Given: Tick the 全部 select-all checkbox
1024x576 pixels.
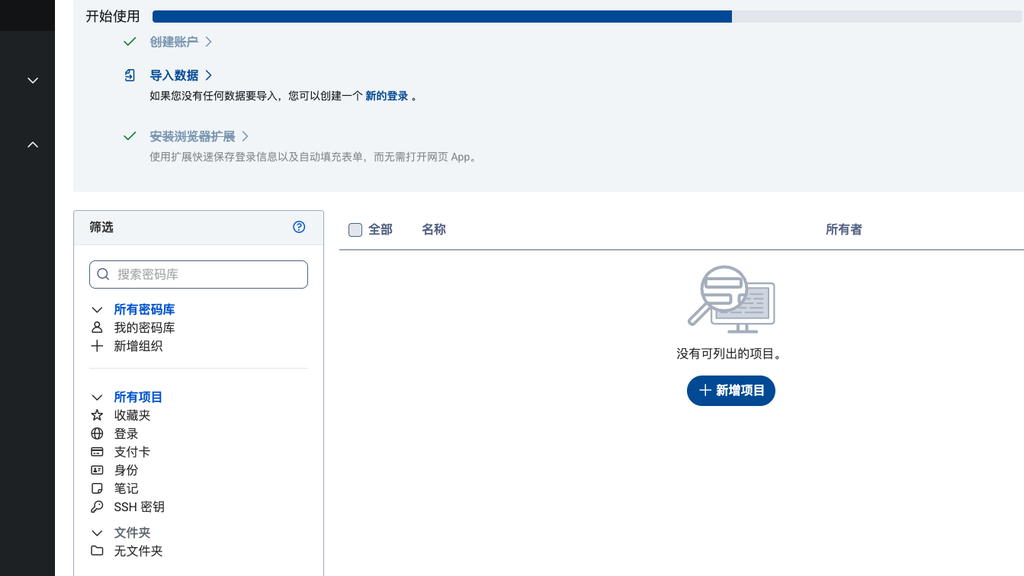Looking at the screenshot, I should (x=355, y=230).
